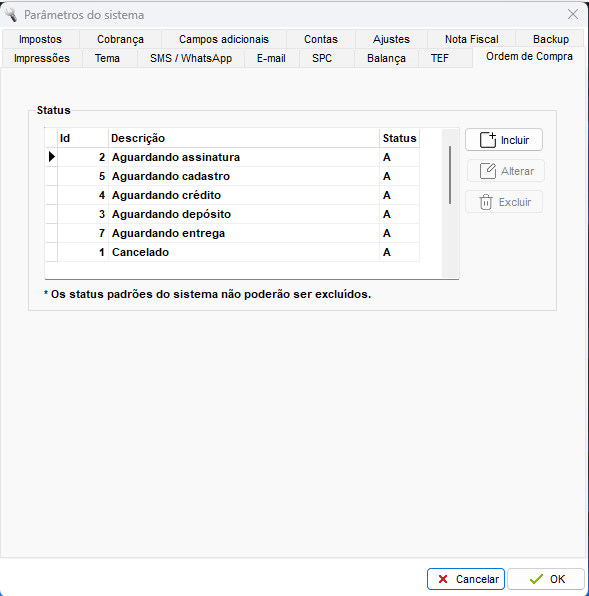Open the Impostos tab

coord(40,39)
